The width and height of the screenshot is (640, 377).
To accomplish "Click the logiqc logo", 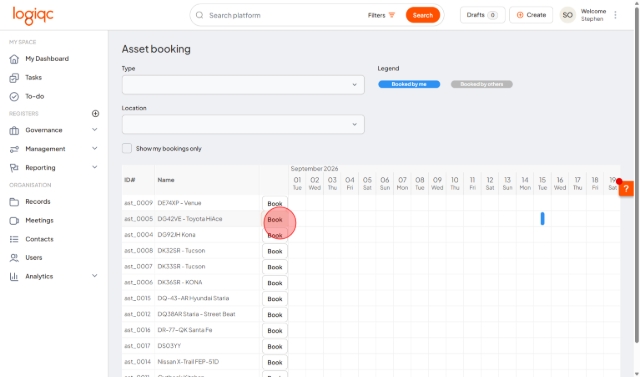I will [33, 16].
